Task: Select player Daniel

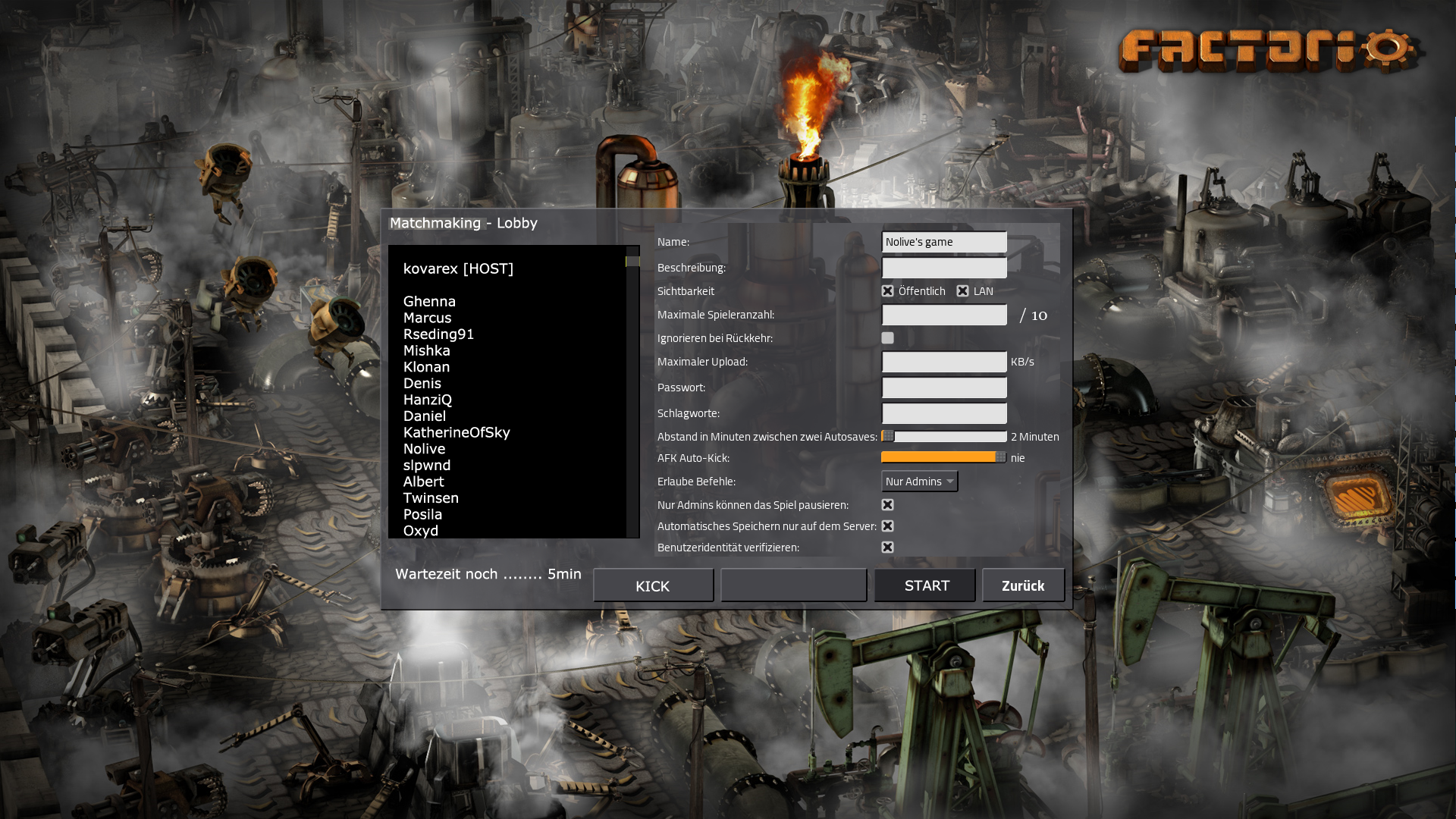Action: 424,416
